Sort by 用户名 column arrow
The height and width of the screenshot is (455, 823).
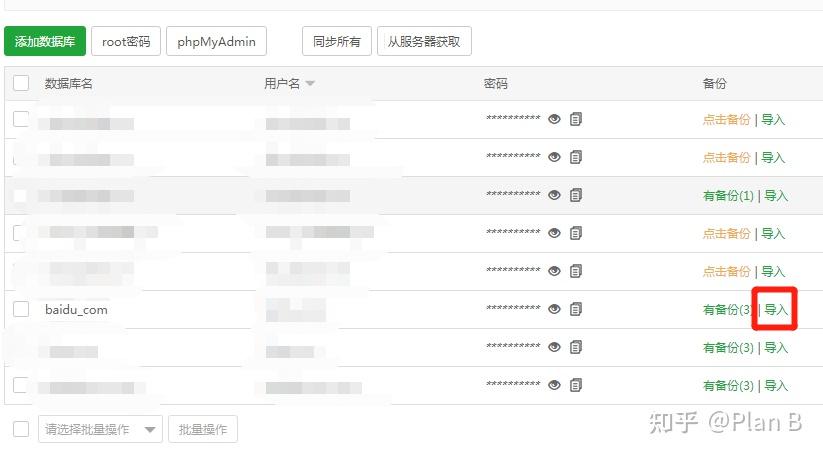coord(310,84)
